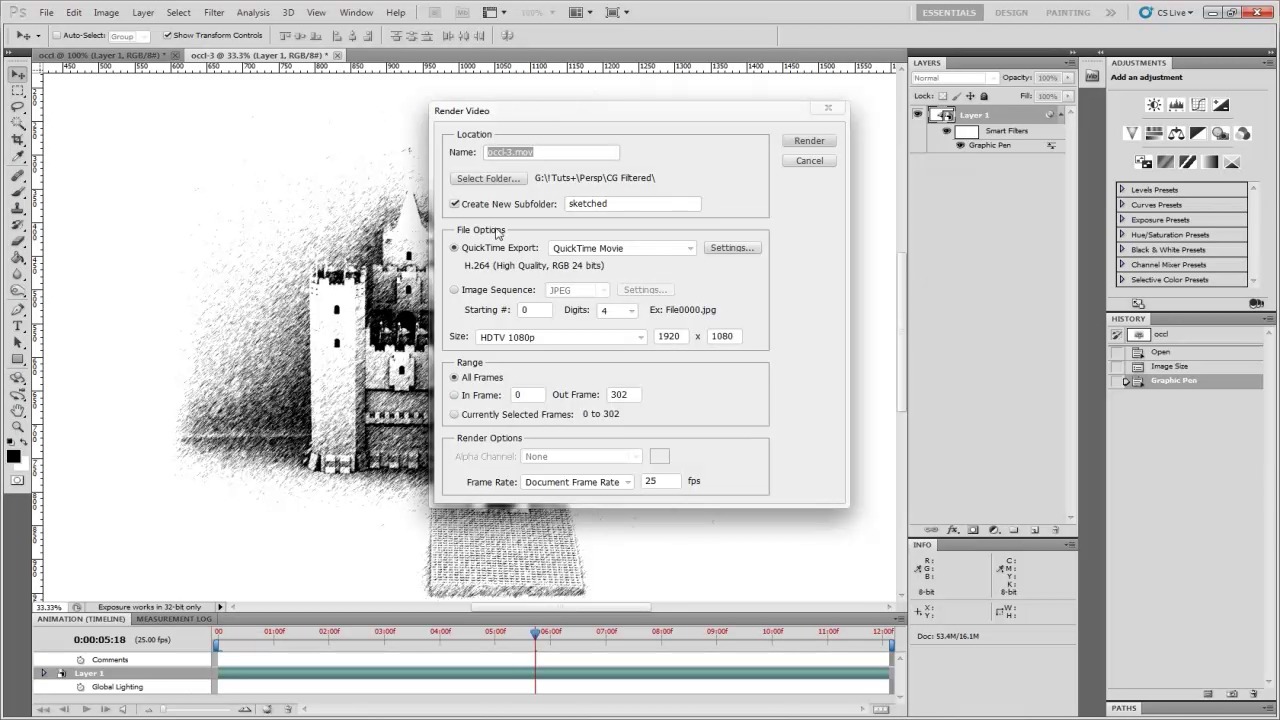Screen dimensions: 1280x720
Task: Uncheck Create New Subfolder checkbox
Action: 455,204
